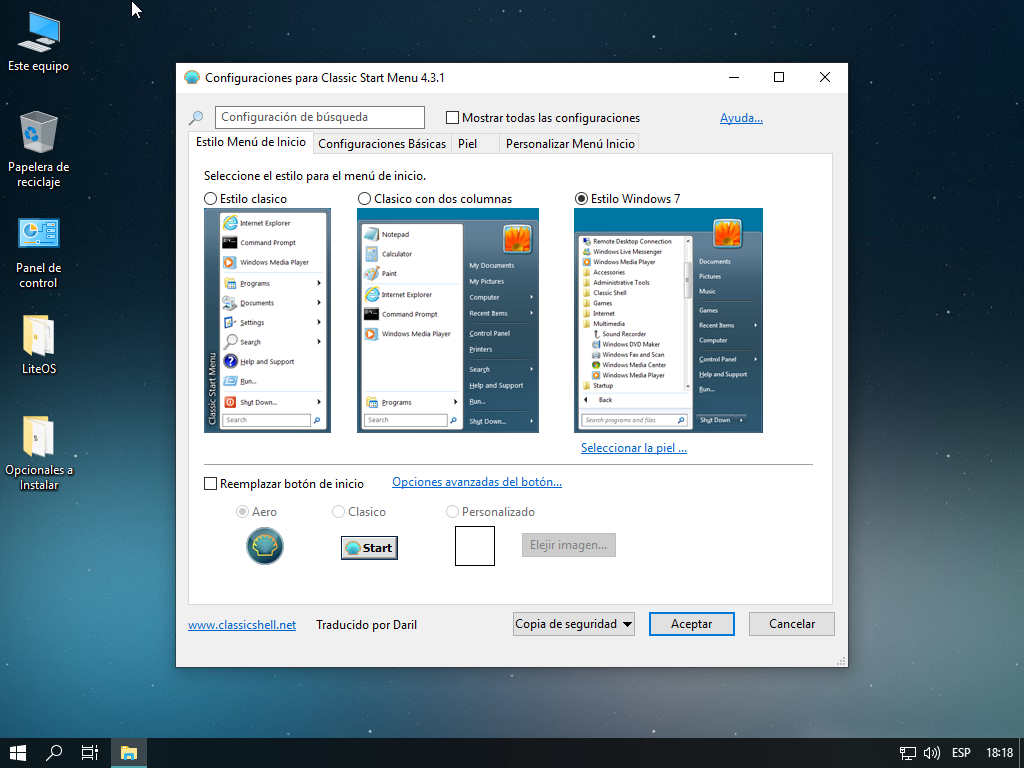The image size is (1024, 768).
Task: Open the LiteOS folder icon
Action: pos(39,345)
